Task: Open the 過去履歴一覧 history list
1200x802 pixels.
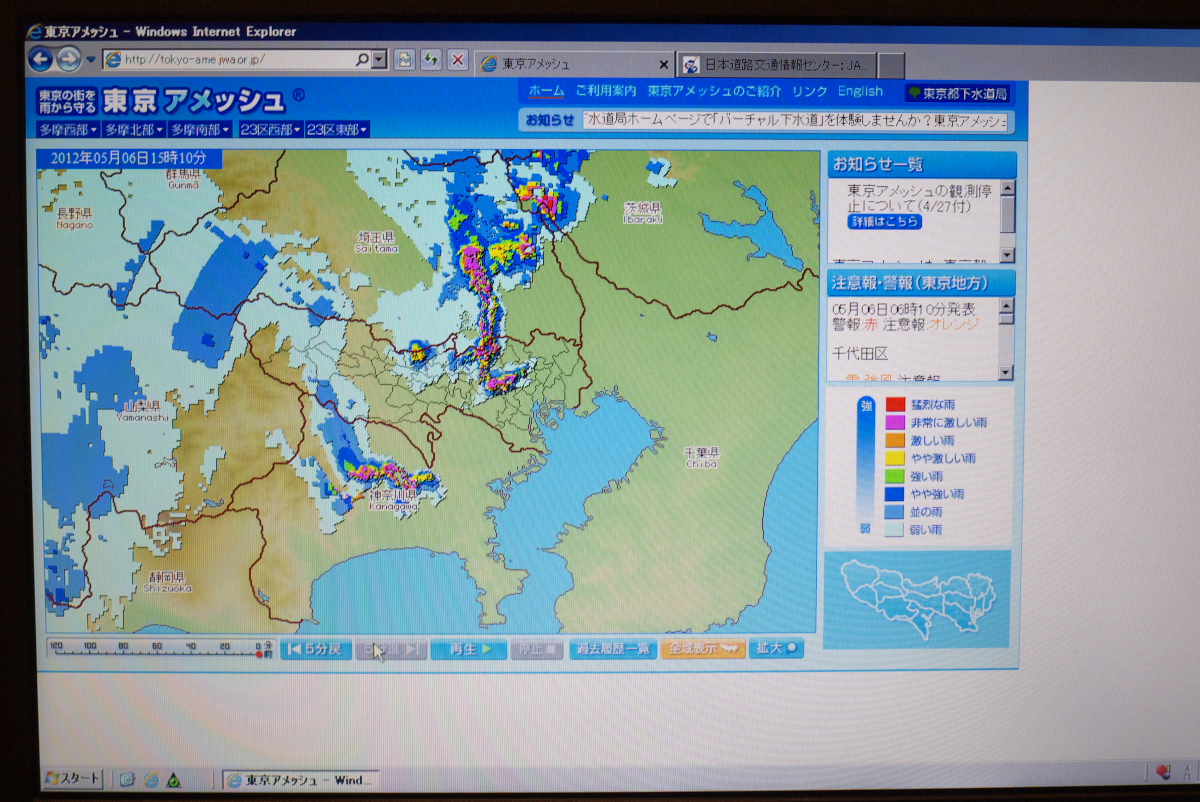Action: tap(613, 649)
